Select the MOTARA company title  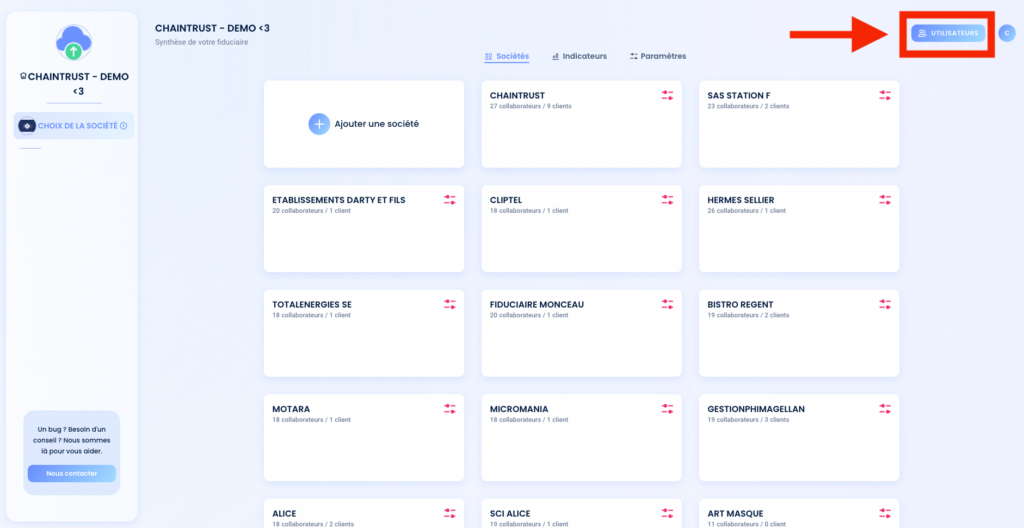pyautogui.click(x=291, y=409)
